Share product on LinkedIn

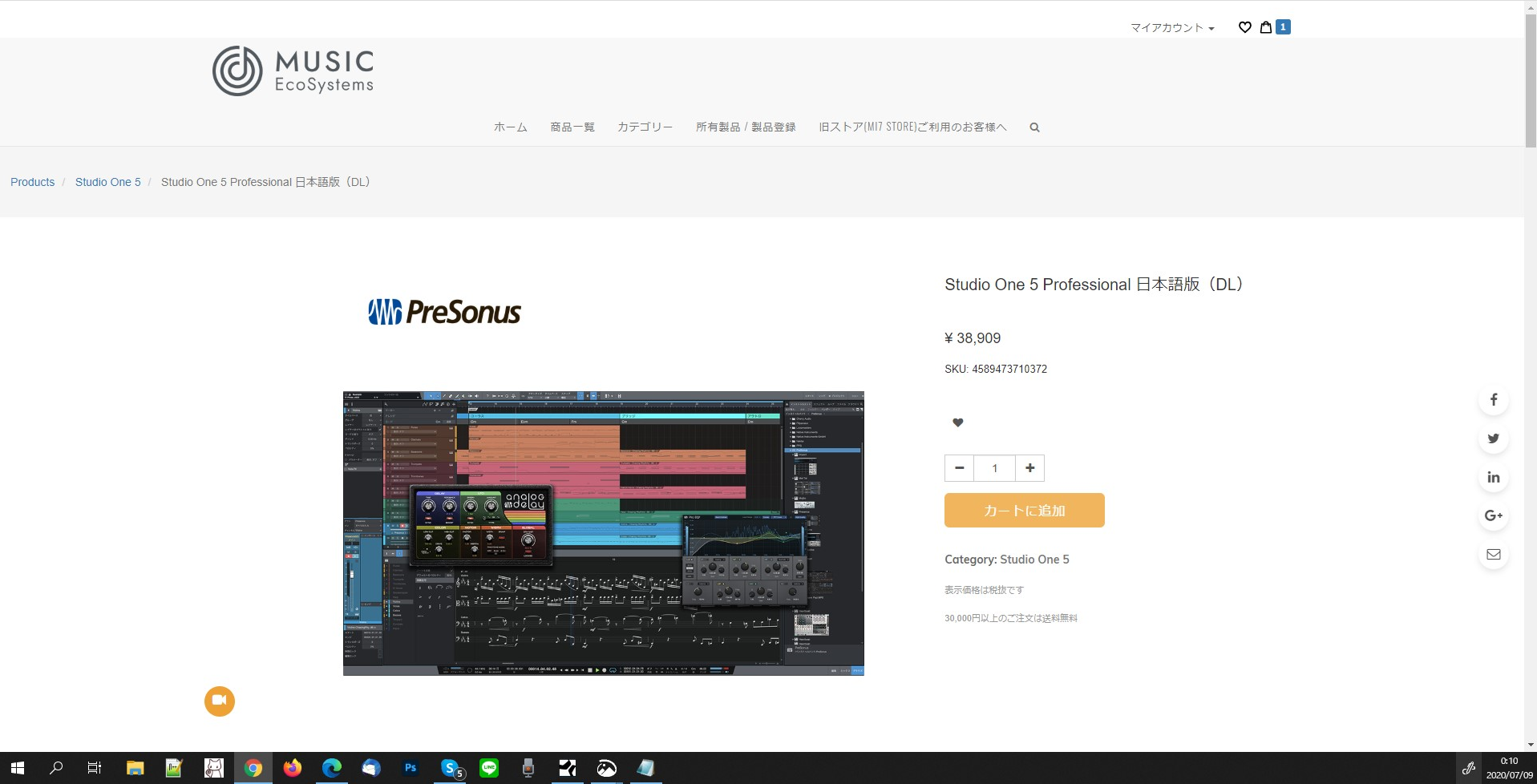pyautogui.click(x=1493, y=477)
